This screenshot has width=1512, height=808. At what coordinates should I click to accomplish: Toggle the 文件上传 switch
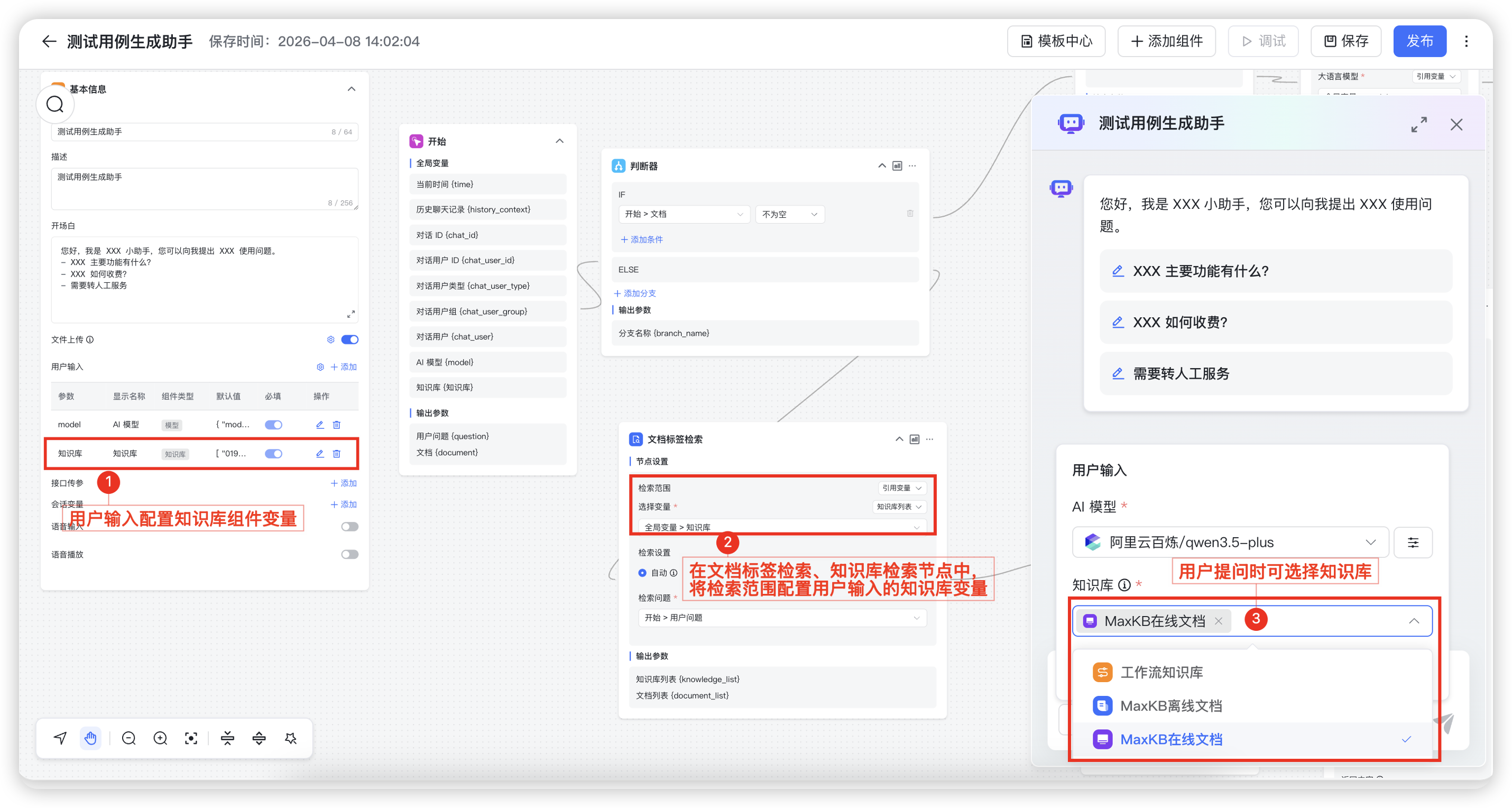coord(350,339)
